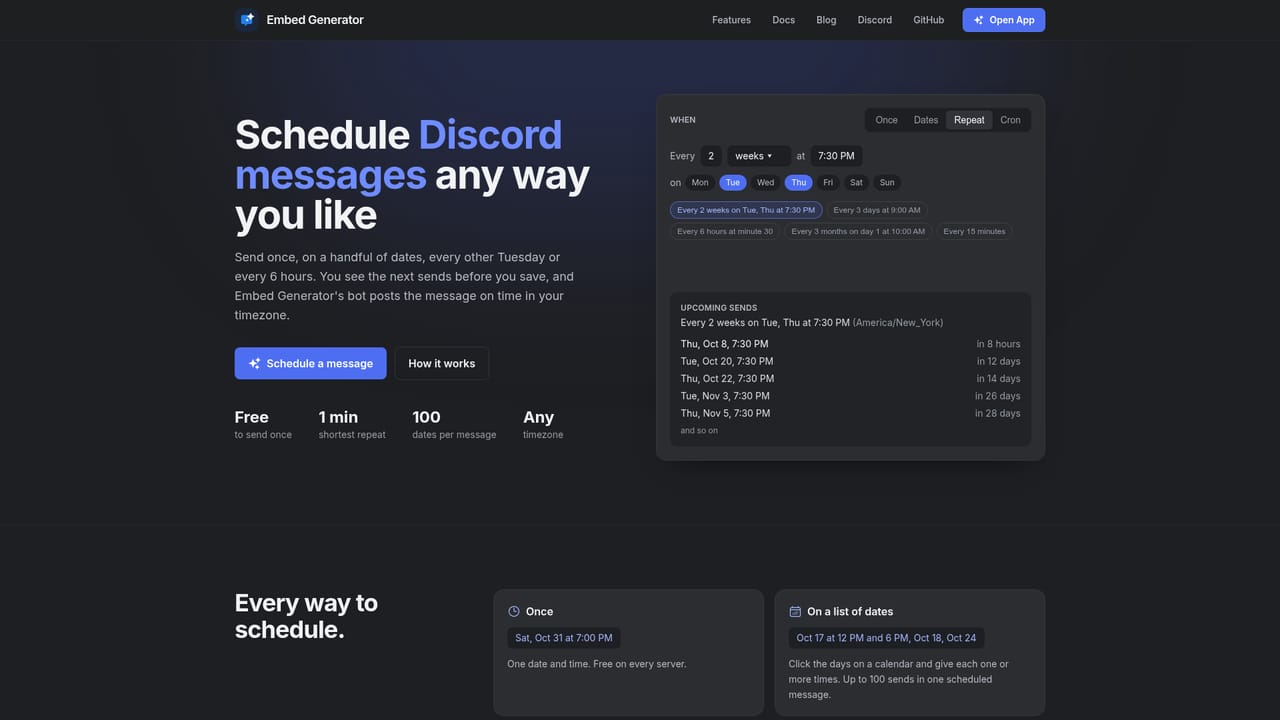Click the clock icon beside the Once heading
This screenshot has height=720, width=1280.
coord(514,611)
